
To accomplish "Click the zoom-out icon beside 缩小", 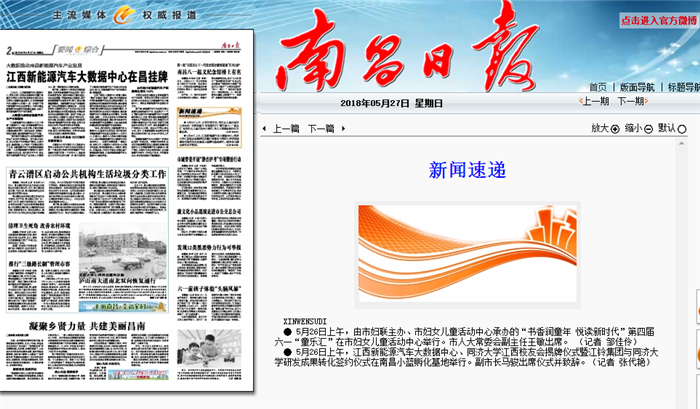I will 648,129.
